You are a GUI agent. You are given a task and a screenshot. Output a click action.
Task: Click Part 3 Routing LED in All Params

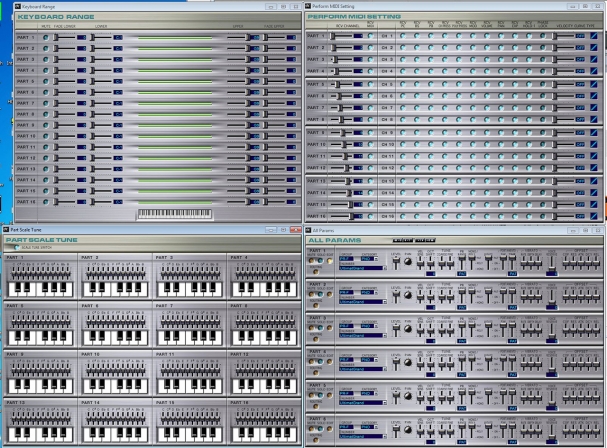316,339
